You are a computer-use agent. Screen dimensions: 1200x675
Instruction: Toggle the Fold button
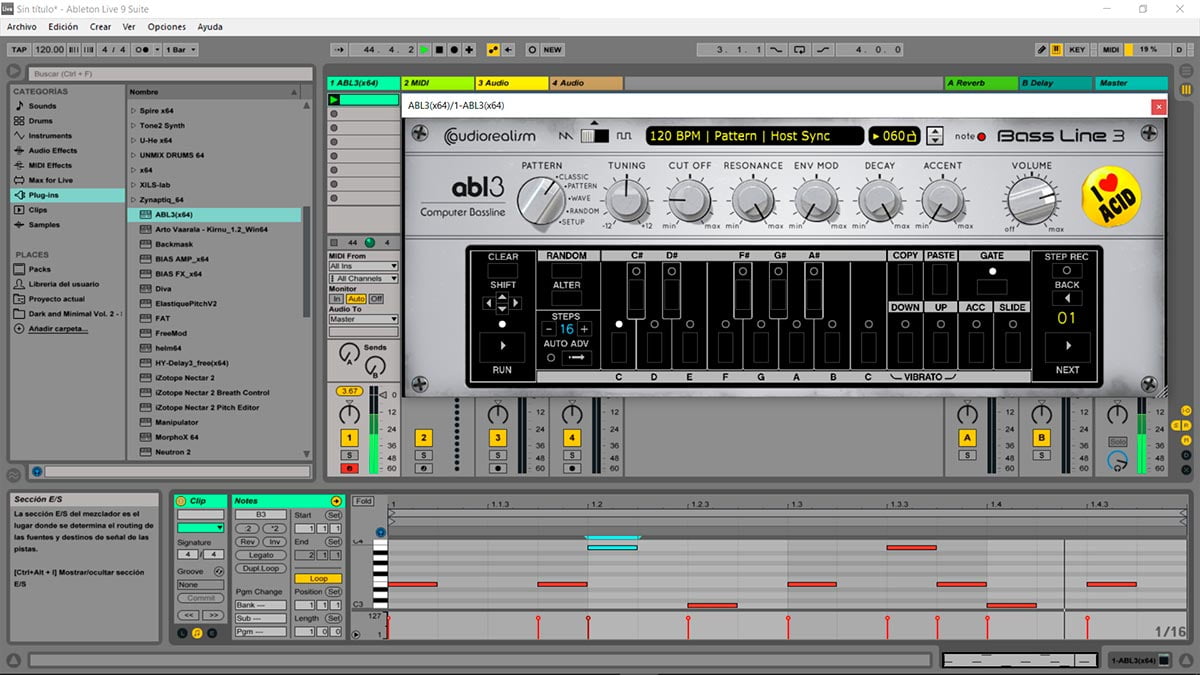(363, 501)
